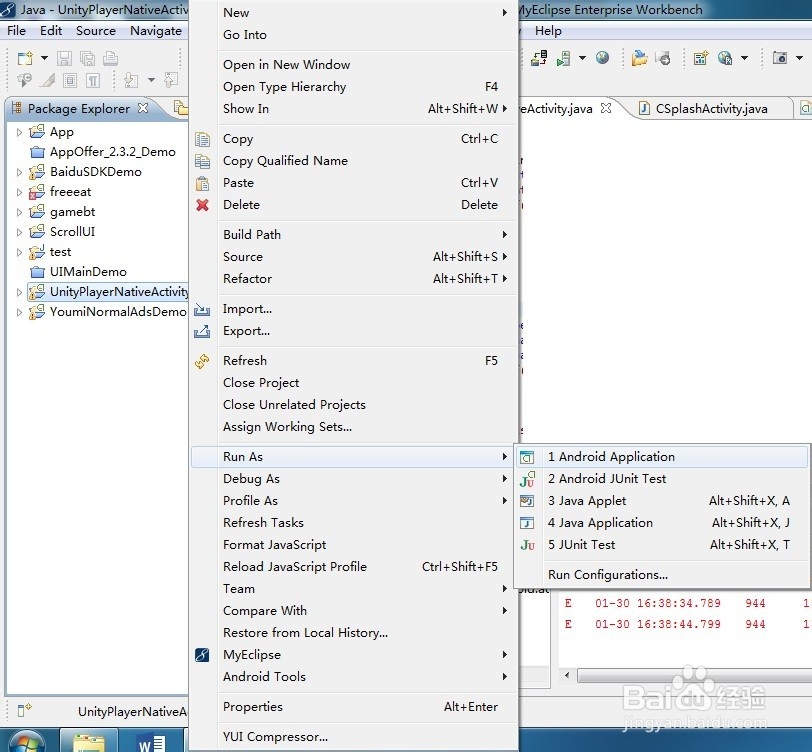
Task: Click the Copy Qualified Name icon
Action: click(x=202, y=161)
